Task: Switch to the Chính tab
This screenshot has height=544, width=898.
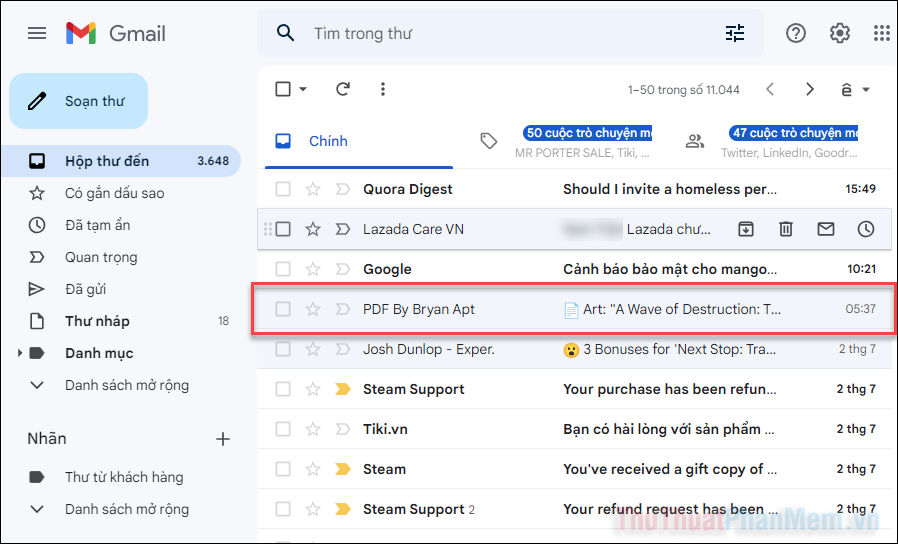Action: 359,141
